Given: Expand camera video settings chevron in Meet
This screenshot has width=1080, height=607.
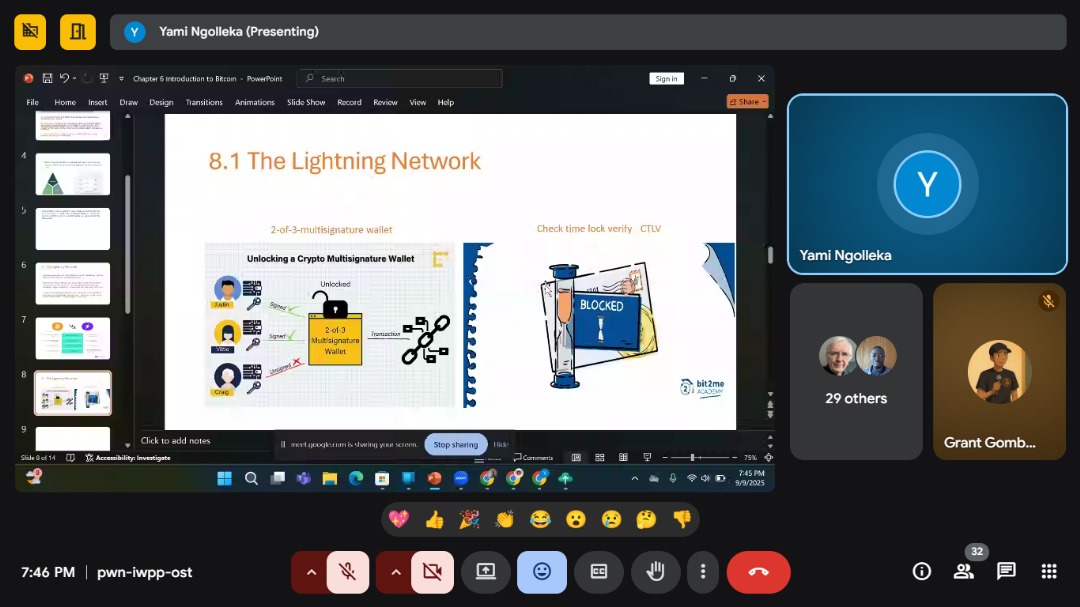Looking at the screenshot, I should (x=395, y=571).
